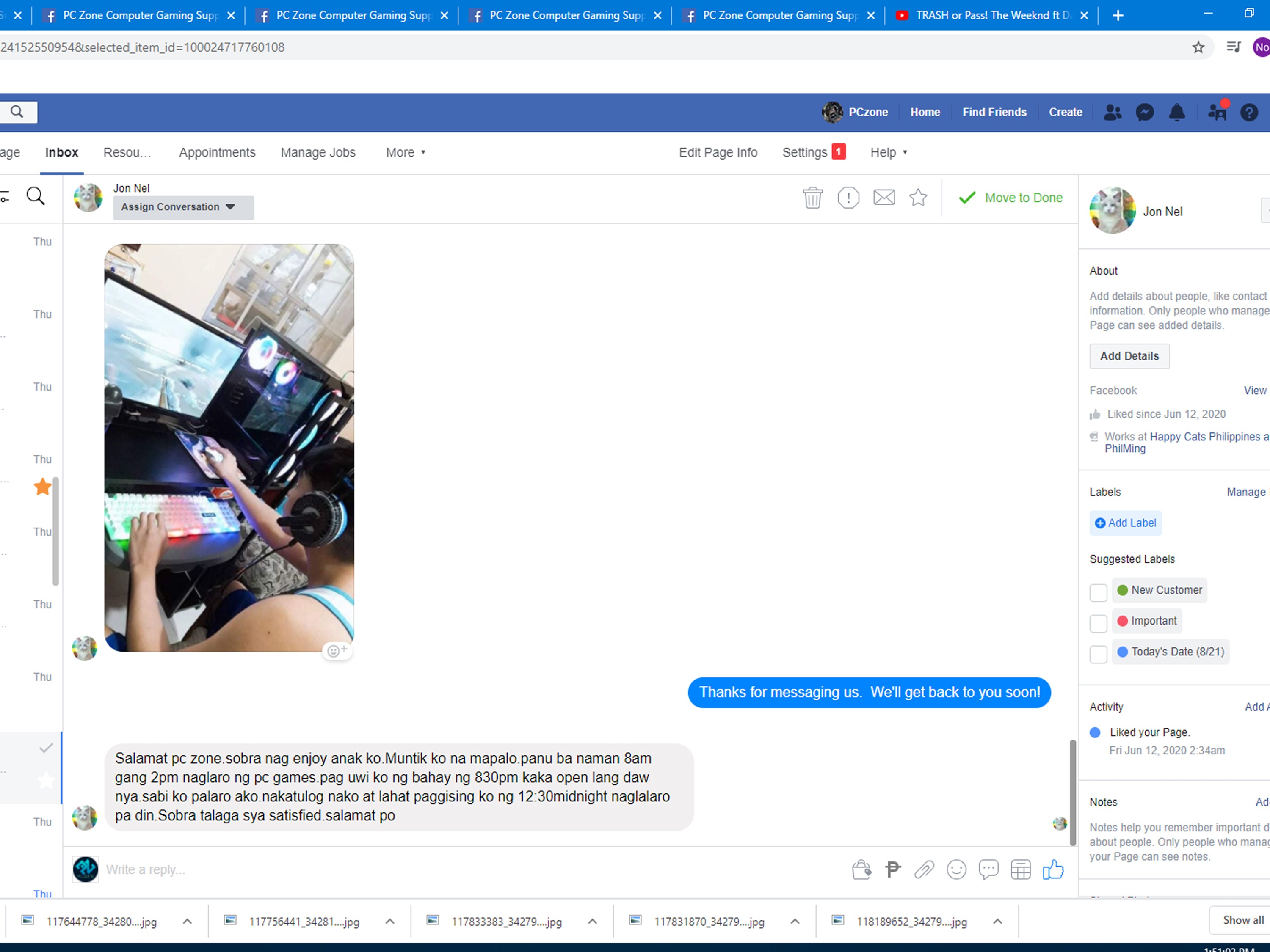
Task: Open the emoji picker in reply bar
Action: (956, 870)
